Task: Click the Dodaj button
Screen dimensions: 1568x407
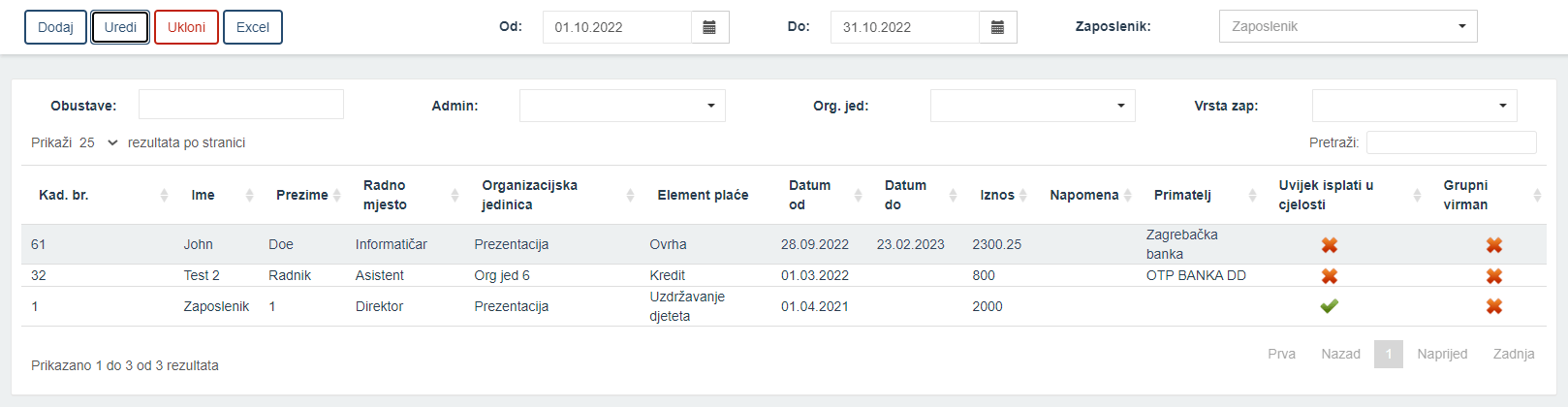Action: point(55,27)
